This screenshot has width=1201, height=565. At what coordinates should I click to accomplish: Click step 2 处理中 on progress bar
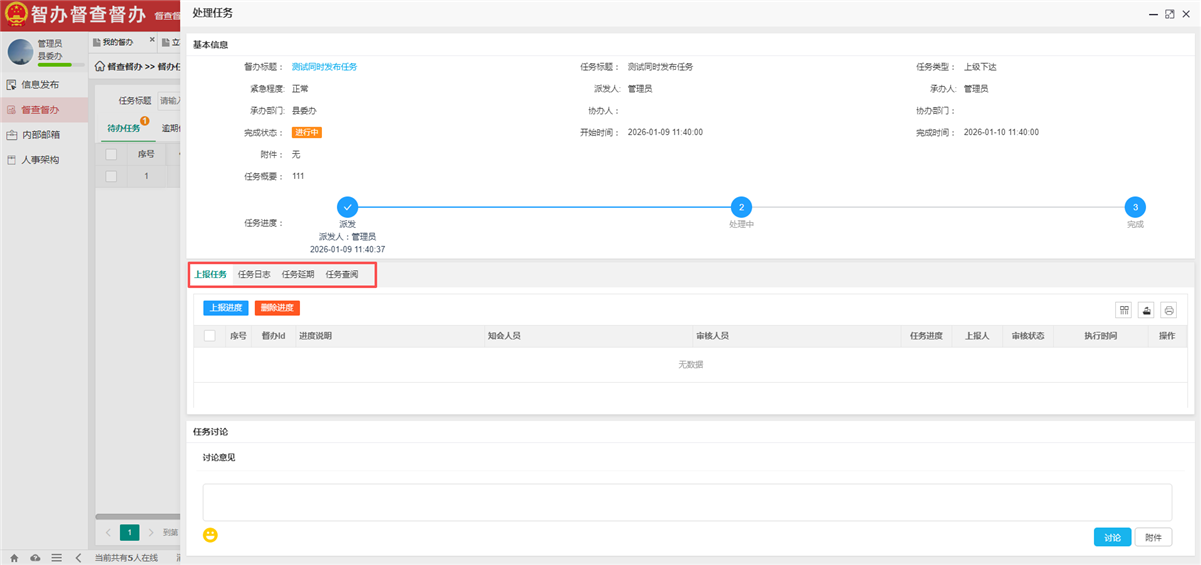(x=741, y=207)
